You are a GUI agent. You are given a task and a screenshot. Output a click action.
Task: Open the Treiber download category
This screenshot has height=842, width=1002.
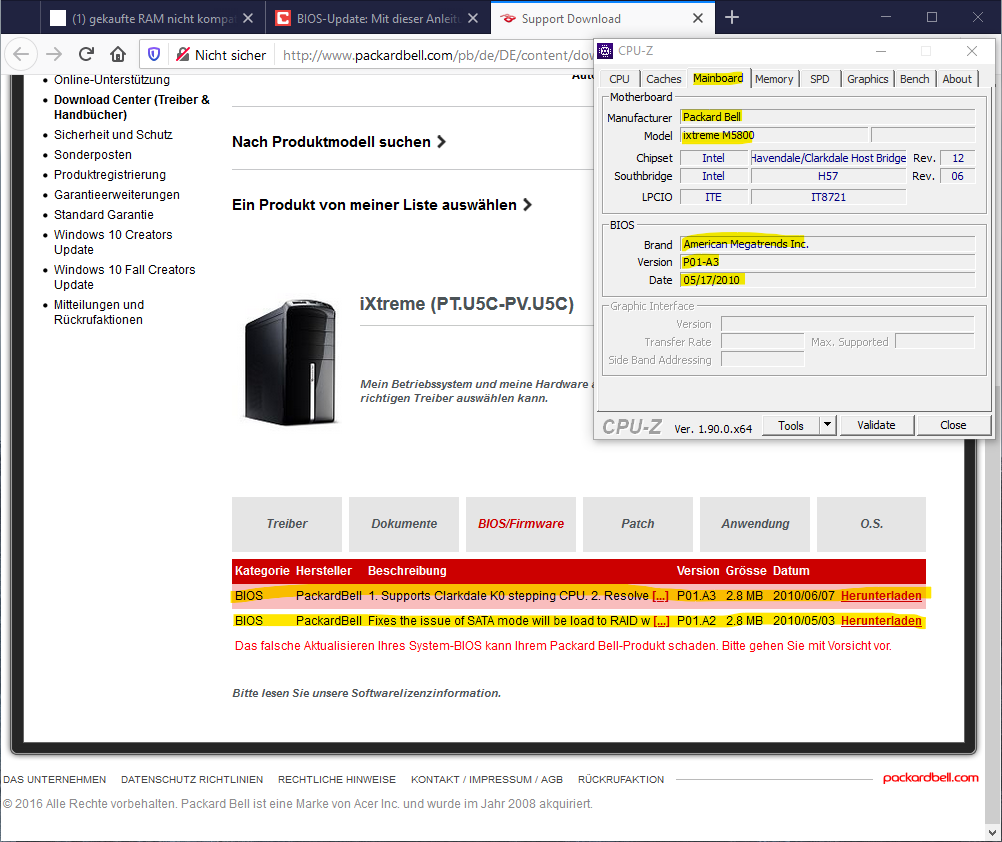coord(287,524)
